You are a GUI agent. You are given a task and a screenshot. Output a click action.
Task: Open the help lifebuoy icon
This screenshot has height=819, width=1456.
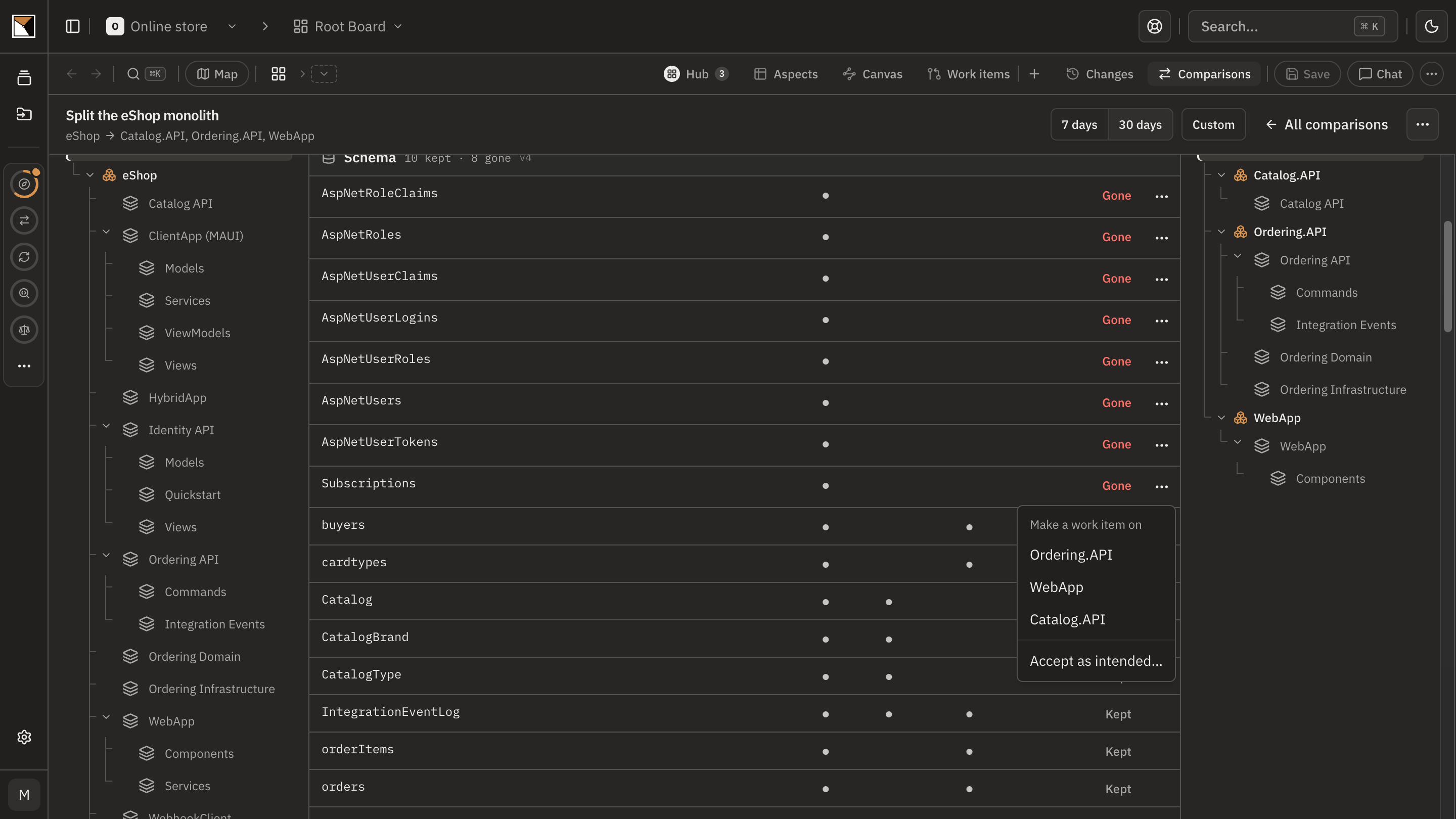click(1154, 27)
